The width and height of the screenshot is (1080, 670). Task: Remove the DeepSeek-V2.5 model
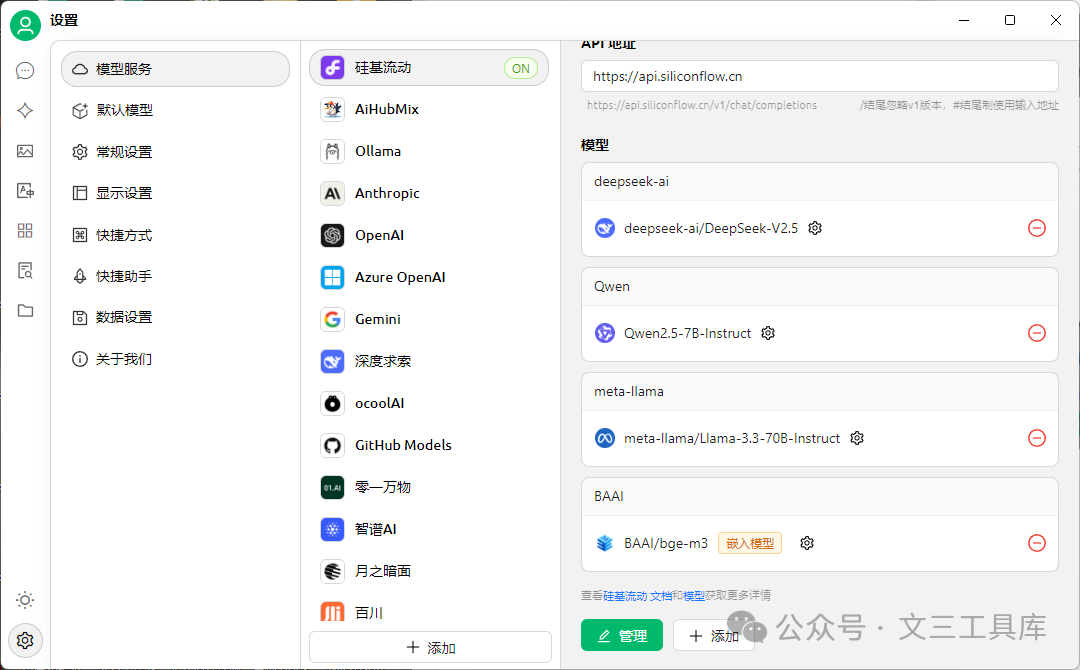tap(1037, 228)
